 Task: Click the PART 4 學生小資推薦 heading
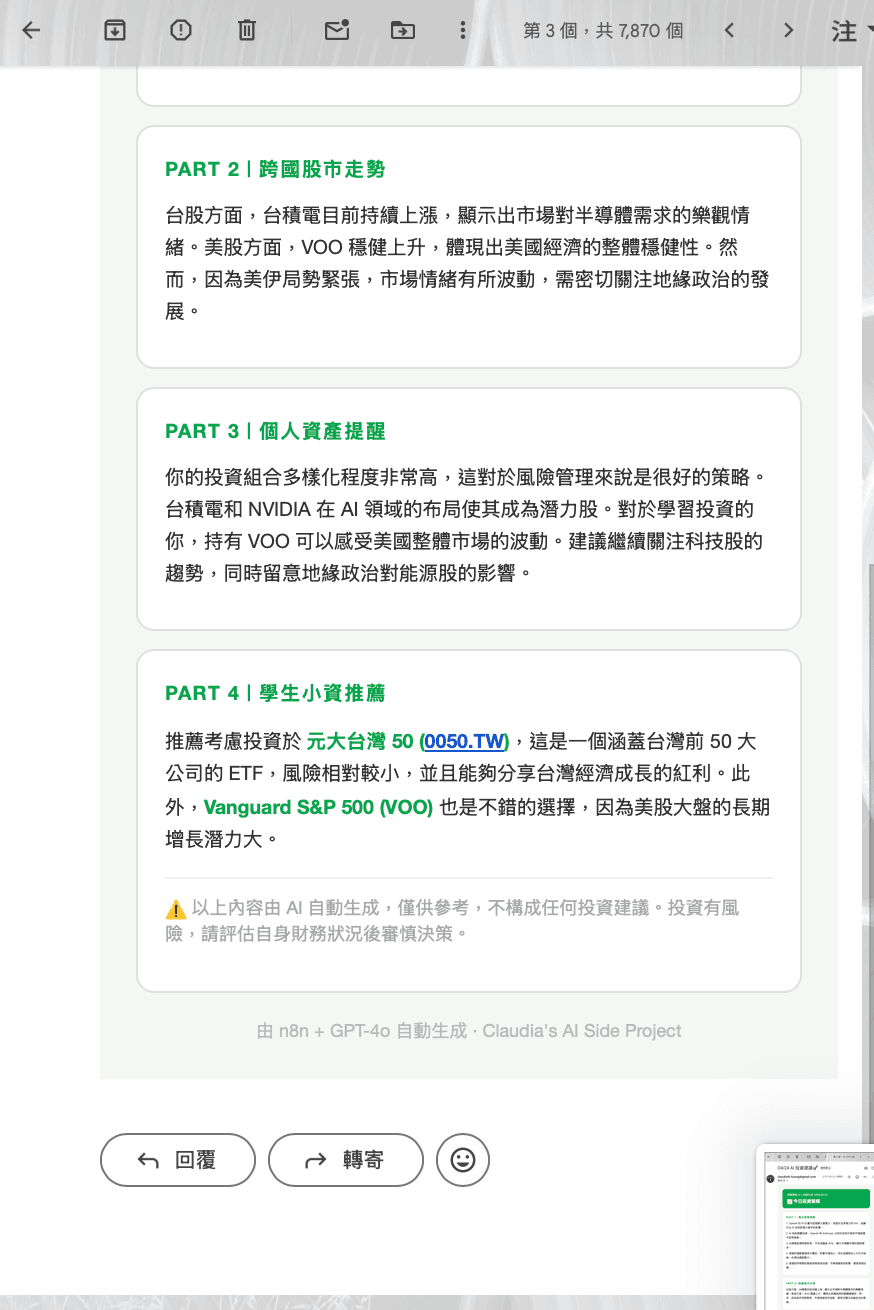(x=275, y=693)
